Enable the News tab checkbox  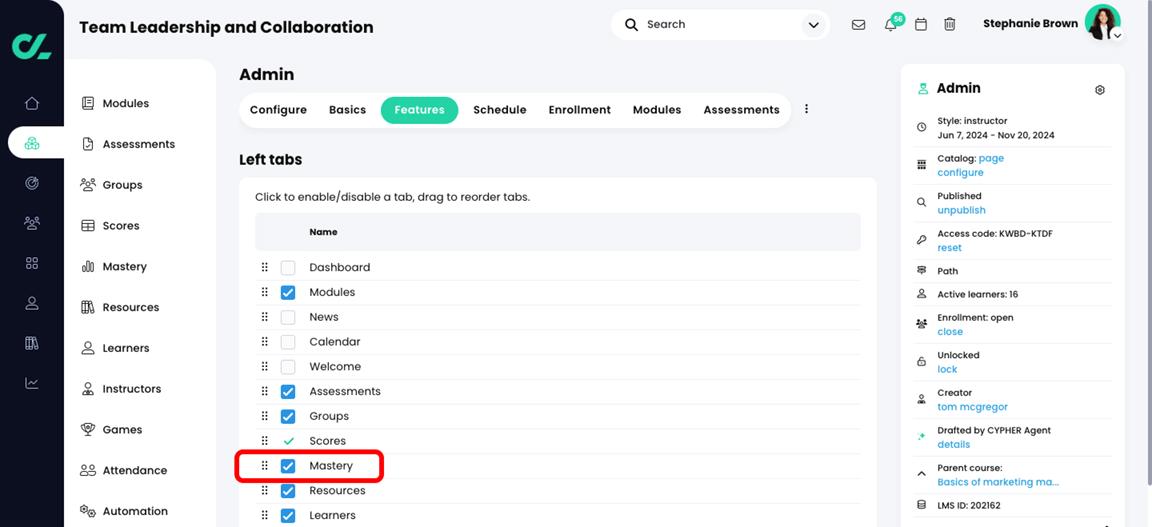click(x=288, y=318)
